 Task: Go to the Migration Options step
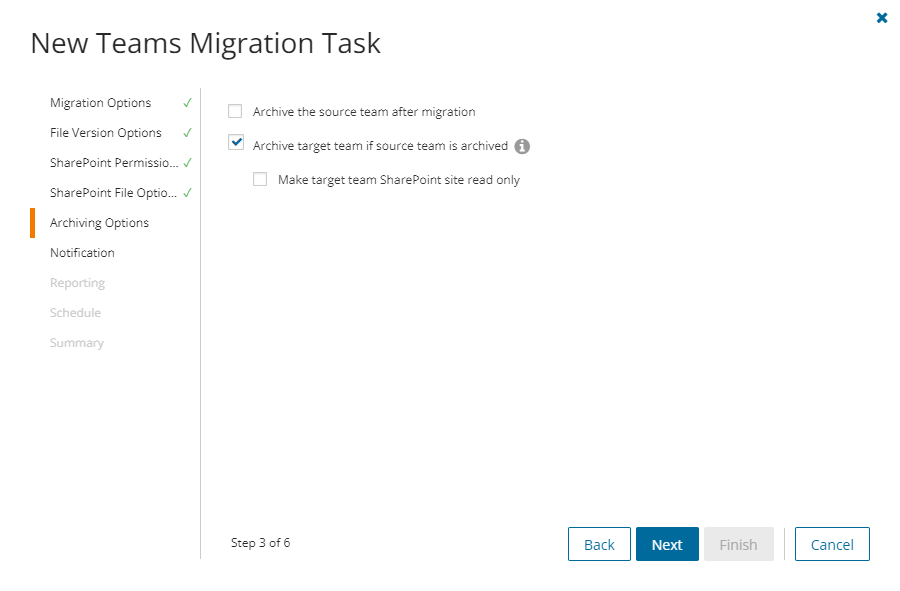pos(101,103)
